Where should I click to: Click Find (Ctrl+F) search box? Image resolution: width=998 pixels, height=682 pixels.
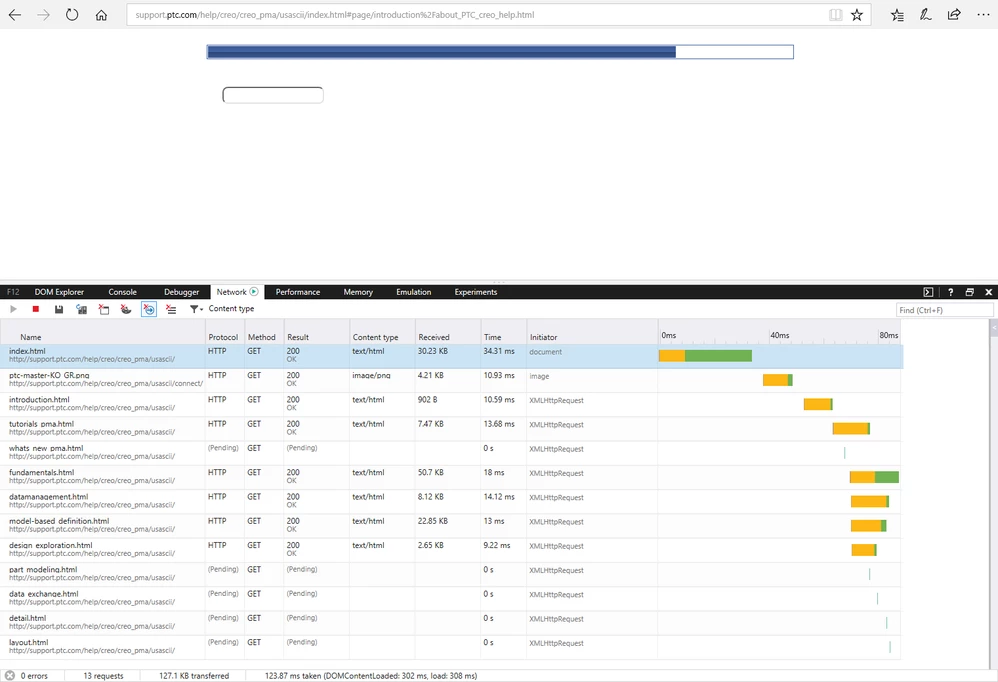(x=944, y=310)
